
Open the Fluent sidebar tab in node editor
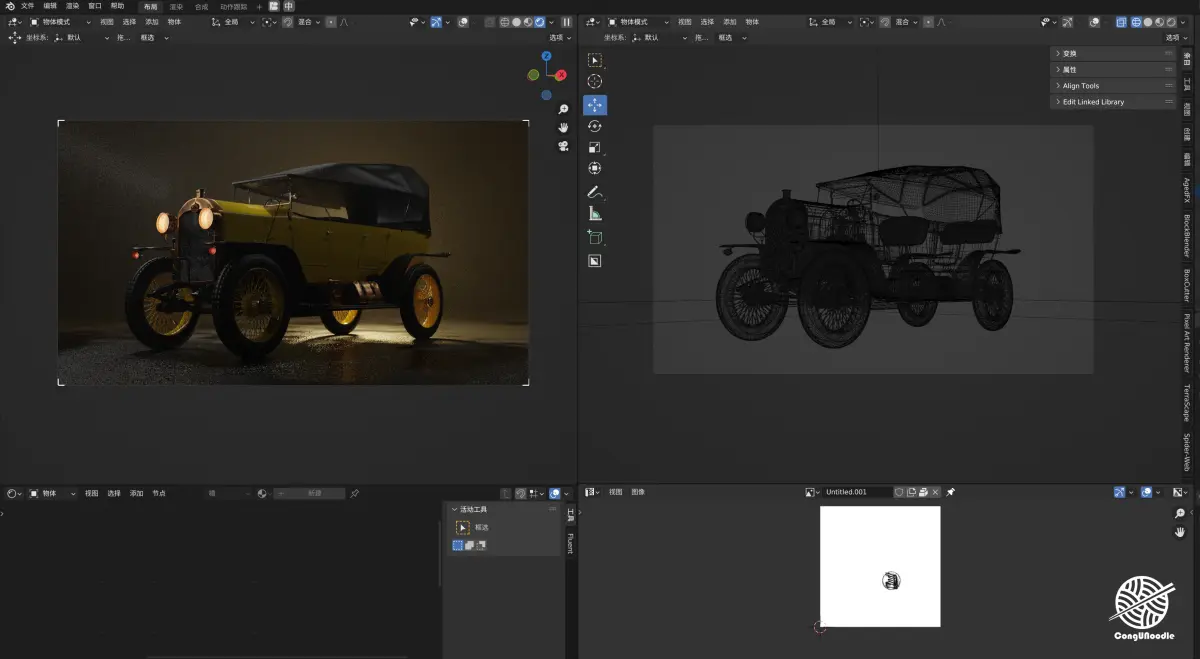tap(571, 543)
